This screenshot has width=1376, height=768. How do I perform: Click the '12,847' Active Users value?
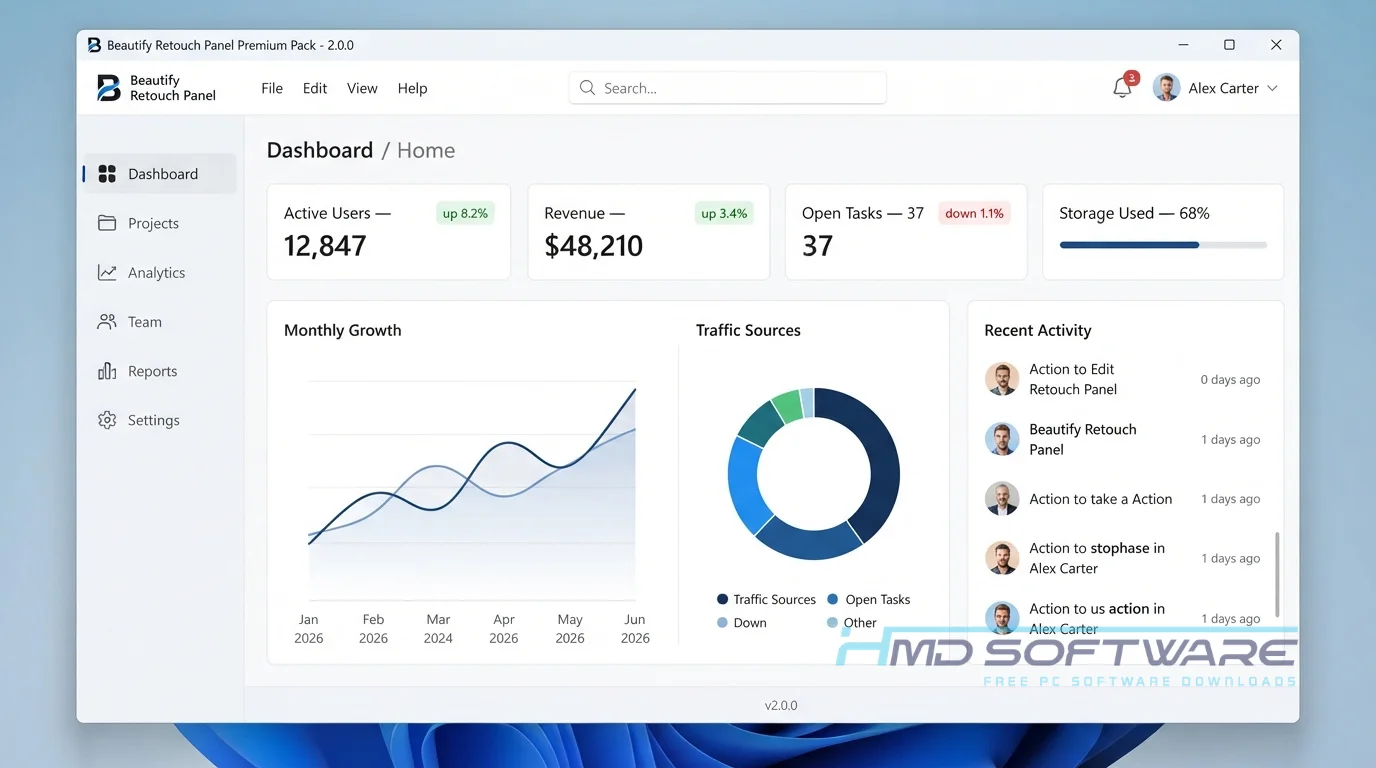coord(325,246)
